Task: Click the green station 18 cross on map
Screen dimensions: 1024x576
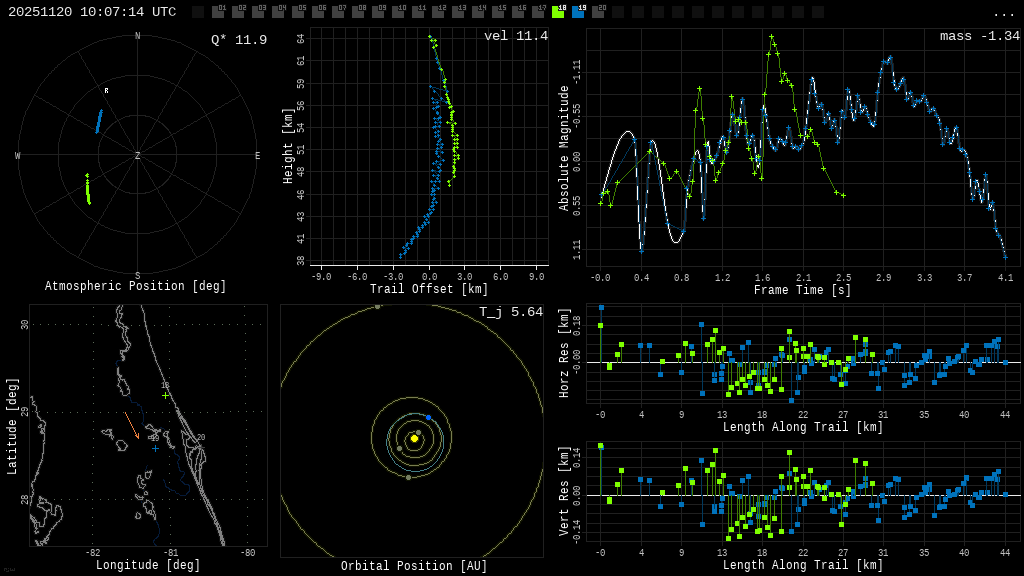Action: pos(166,395)
